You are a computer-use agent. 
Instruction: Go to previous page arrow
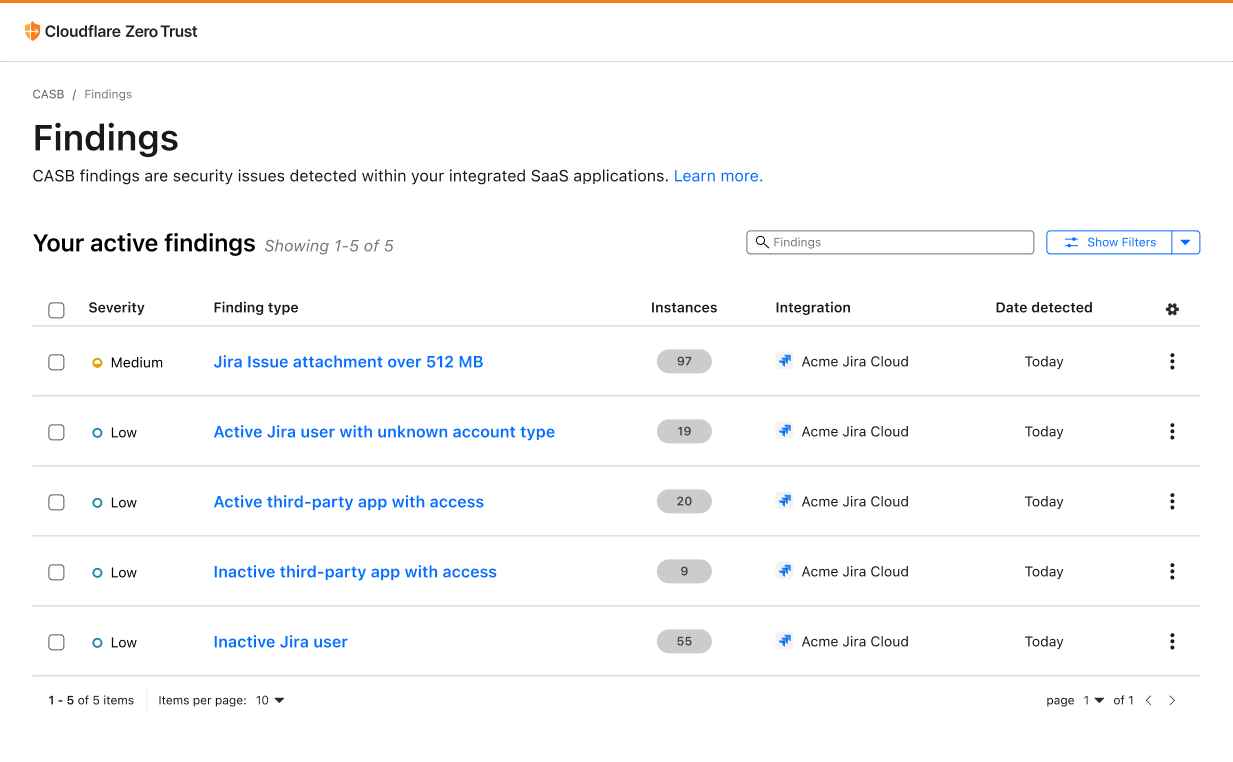click(1148, 700)
